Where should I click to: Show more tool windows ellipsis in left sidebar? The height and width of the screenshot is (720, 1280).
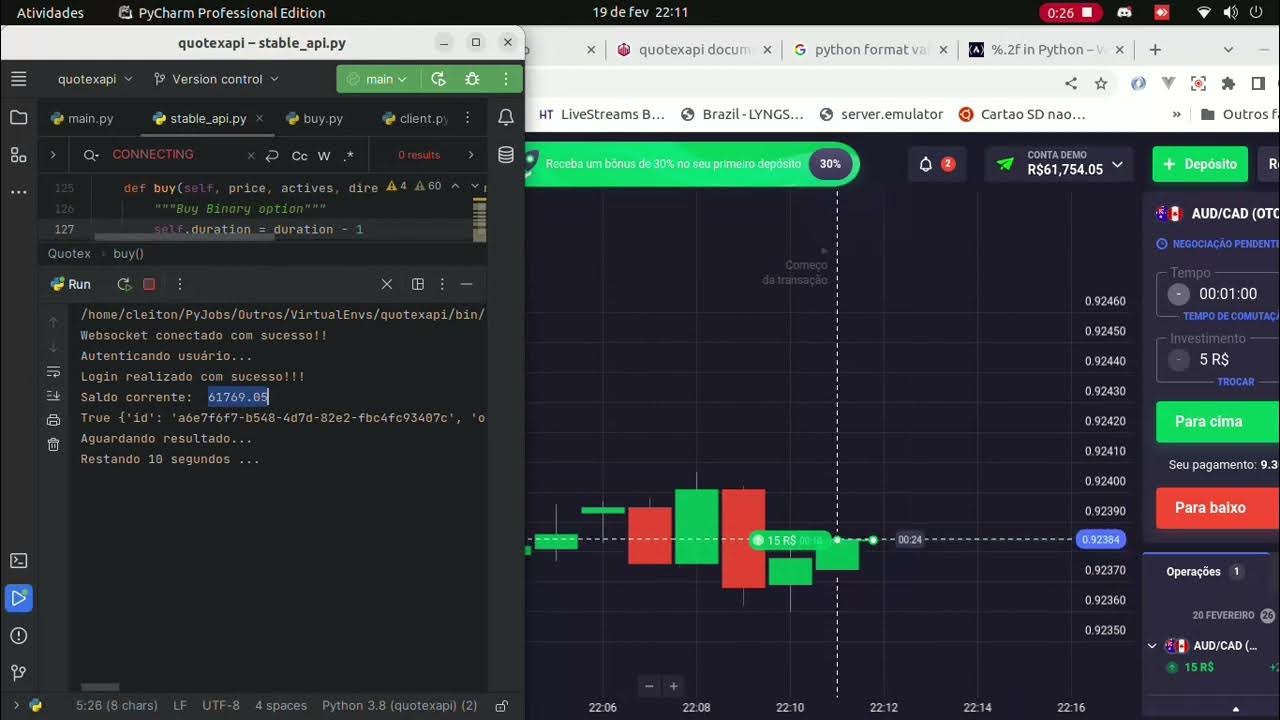tap(19, 191)
